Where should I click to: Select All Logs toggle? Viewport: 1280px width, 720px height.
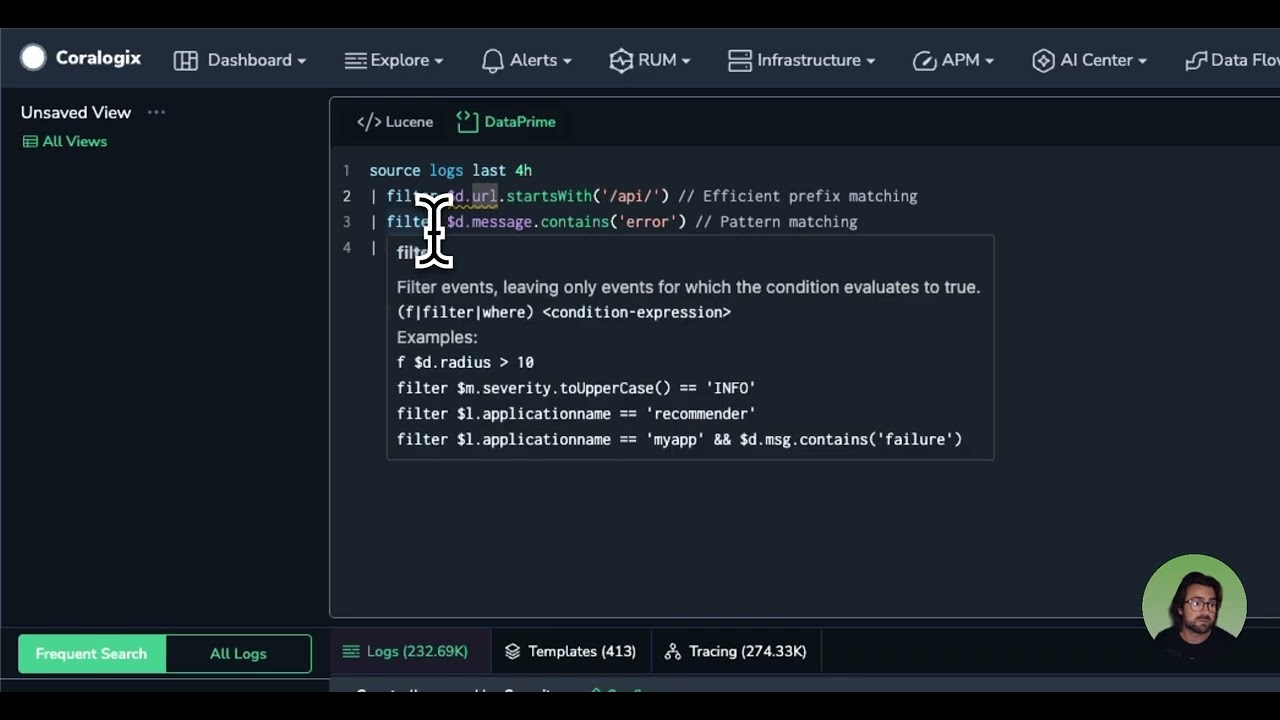[x=238, y=654]
